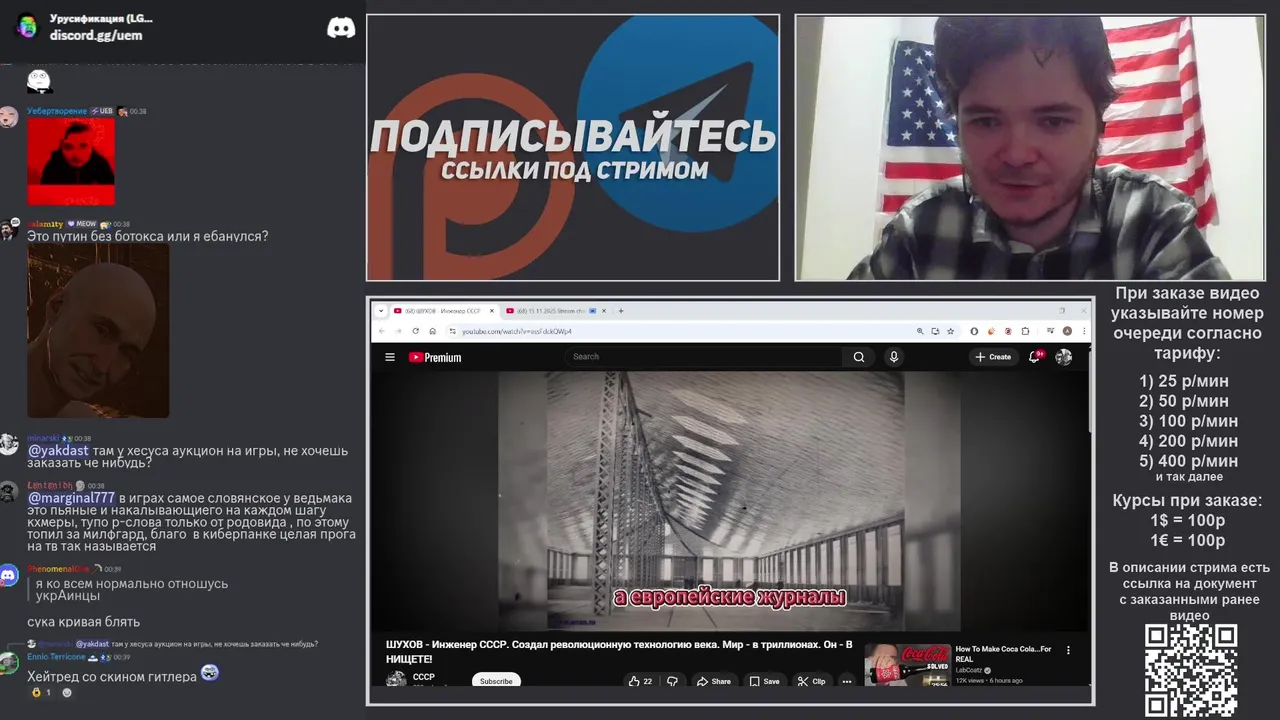Image resolution: width=1280 pixels, height=720 pixels.
Task: Click the webcam feed with American flag
Action: point(1030,148)
